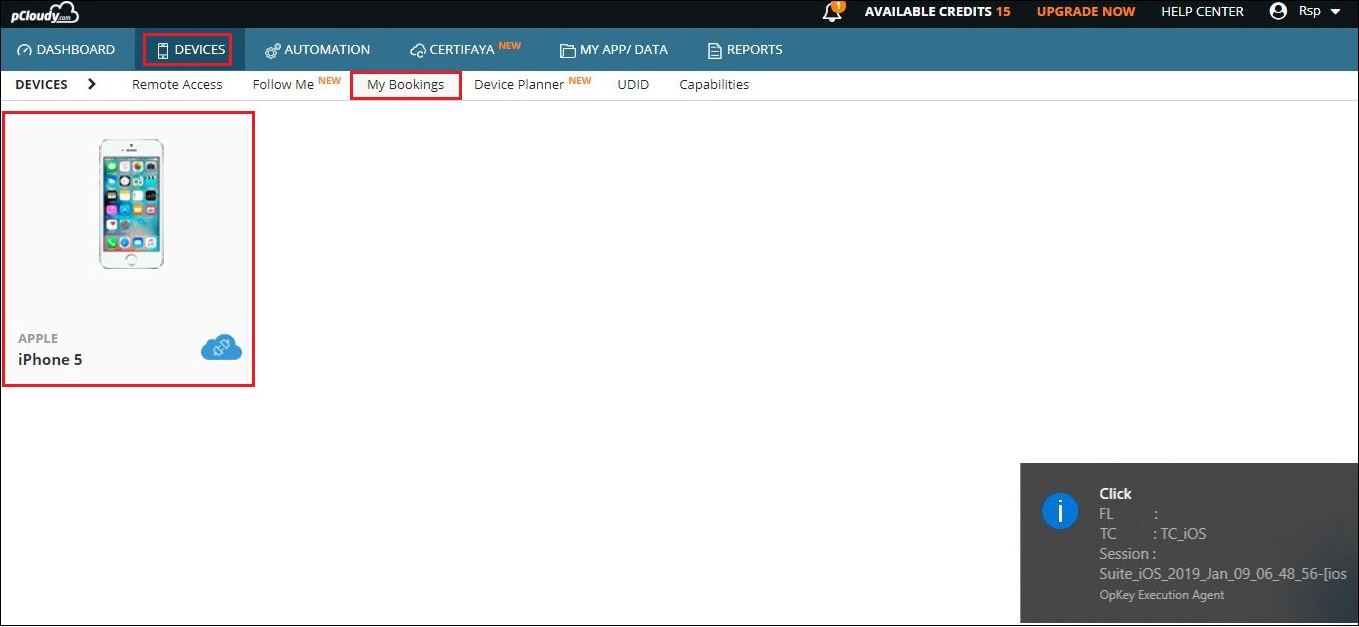Click the phone icon beside DEVICES
This screenshot has height=627, width=1359.
(162, 50)
